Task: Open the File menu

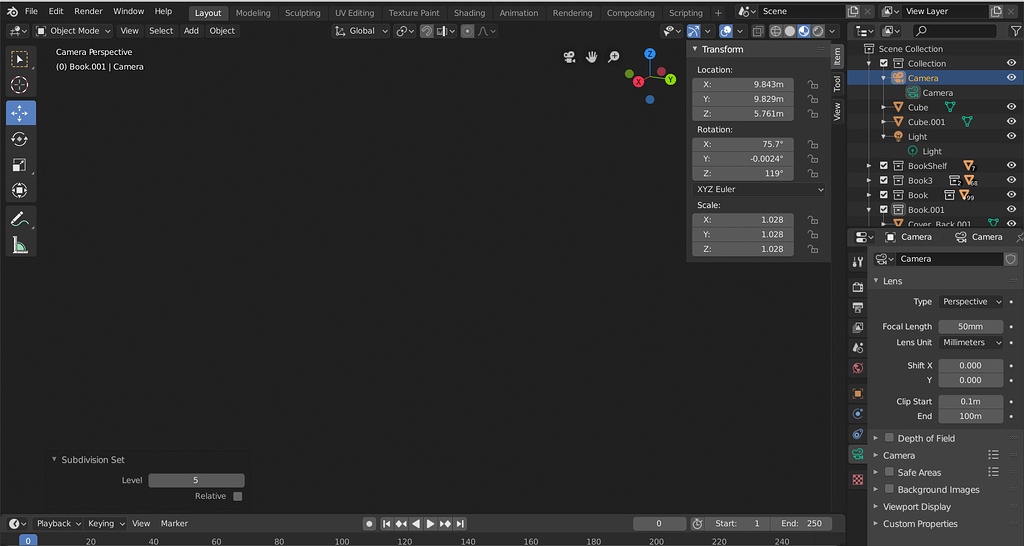Action: click(31, 11)
